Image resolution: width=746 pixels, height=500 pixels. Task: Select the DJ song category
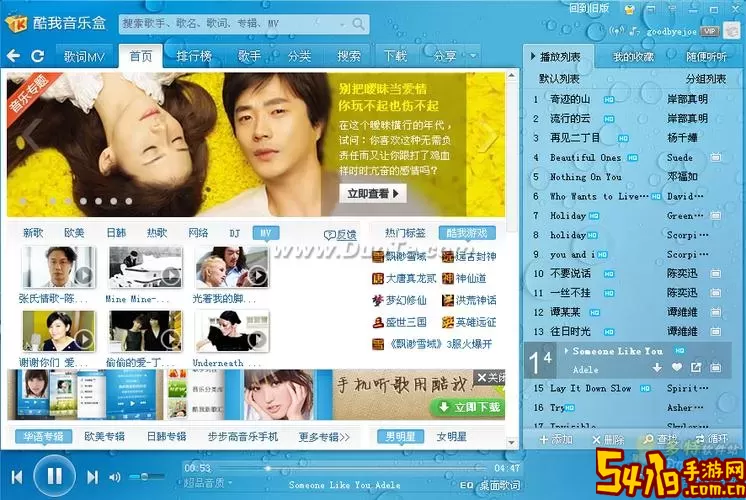coord(235,233)
